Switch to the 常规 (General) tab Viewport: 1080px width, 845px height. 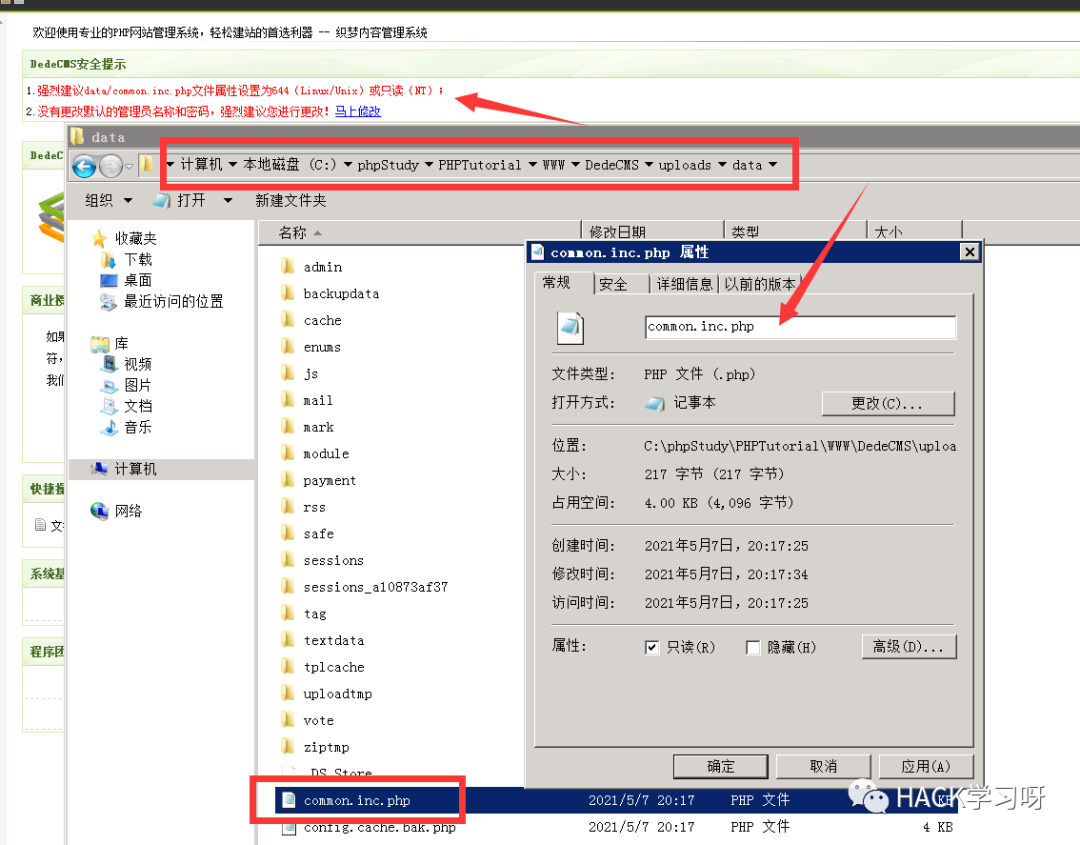point(557,282)
